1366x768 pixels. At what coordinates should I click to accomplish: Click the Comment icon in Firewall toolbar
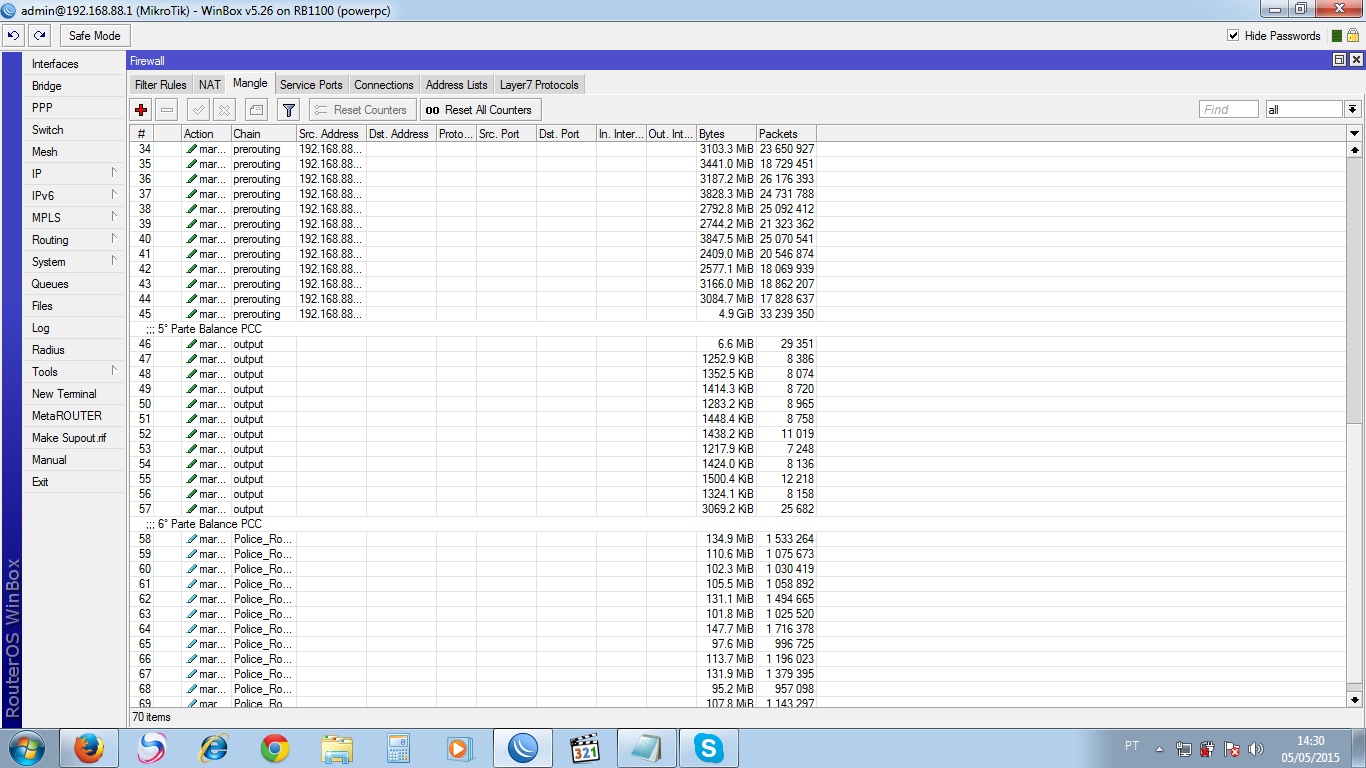click(x=257, y=110)
